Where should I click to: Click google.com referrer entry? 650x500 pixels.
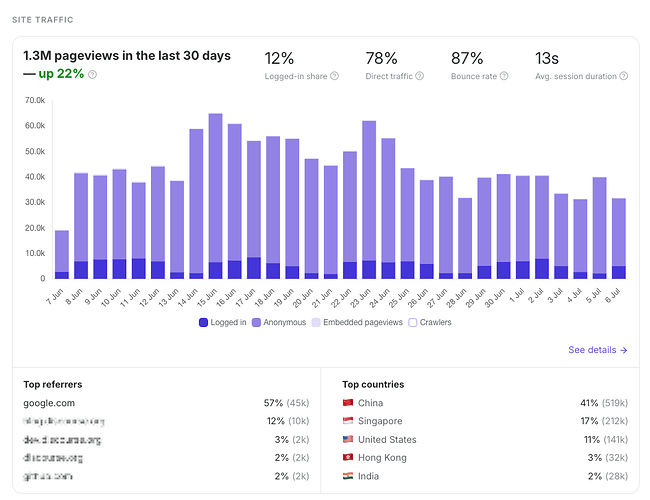49,403
